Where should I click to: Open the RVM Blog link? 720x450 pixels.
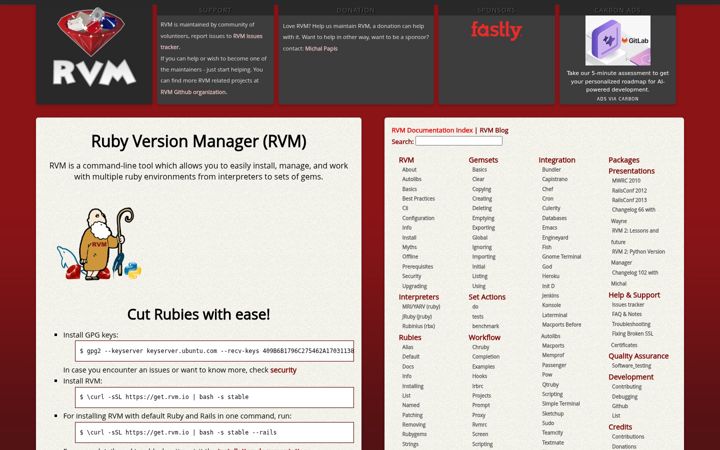tap(494, 130)
